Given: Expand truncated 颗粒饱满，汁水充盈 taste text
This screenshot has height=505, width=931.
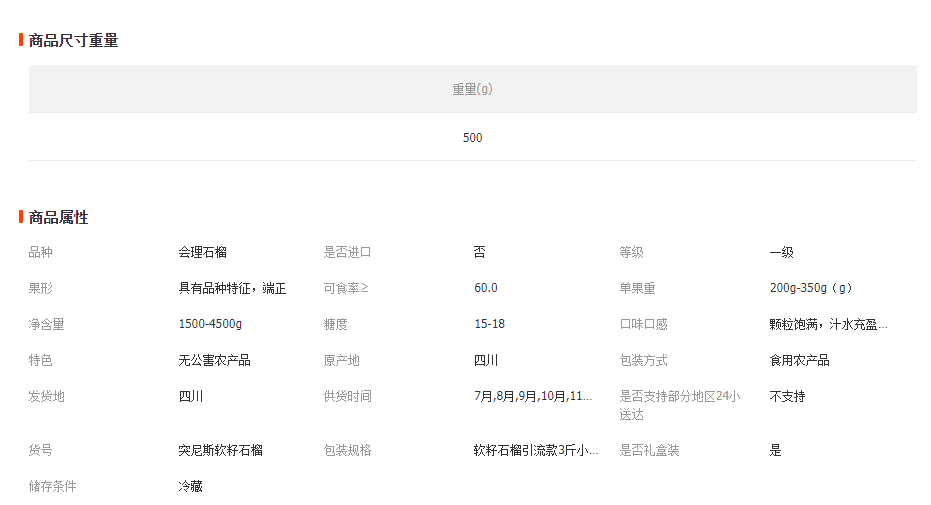Looking at the screenshot, I should tap(828, 324).
